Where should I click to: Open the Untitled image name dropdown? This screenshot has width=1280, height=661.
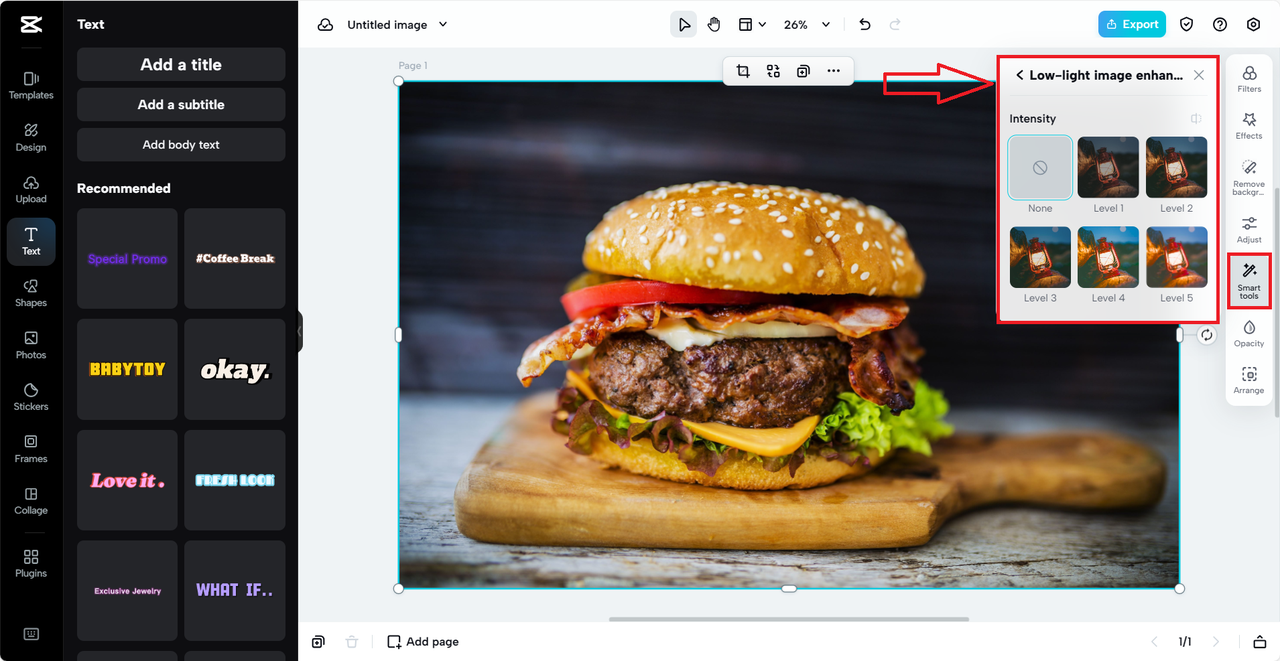[x=397, y=25]
